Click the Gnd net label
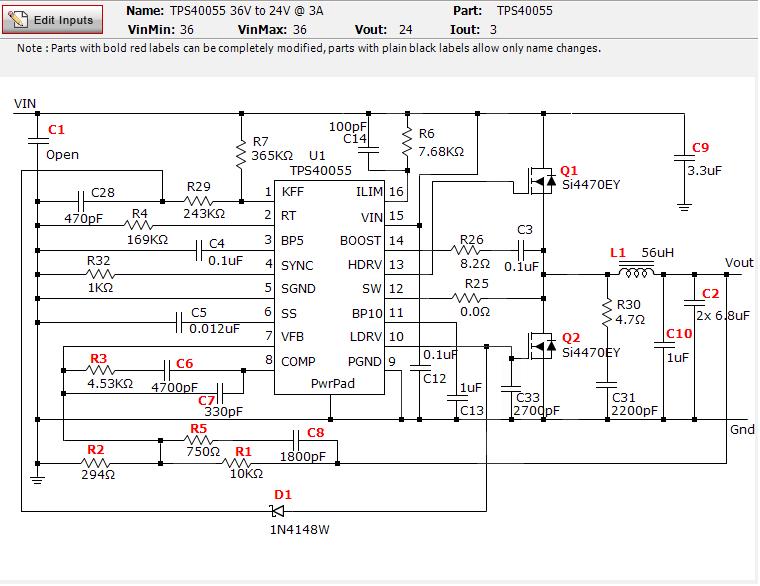 click(x=742, y=429)
